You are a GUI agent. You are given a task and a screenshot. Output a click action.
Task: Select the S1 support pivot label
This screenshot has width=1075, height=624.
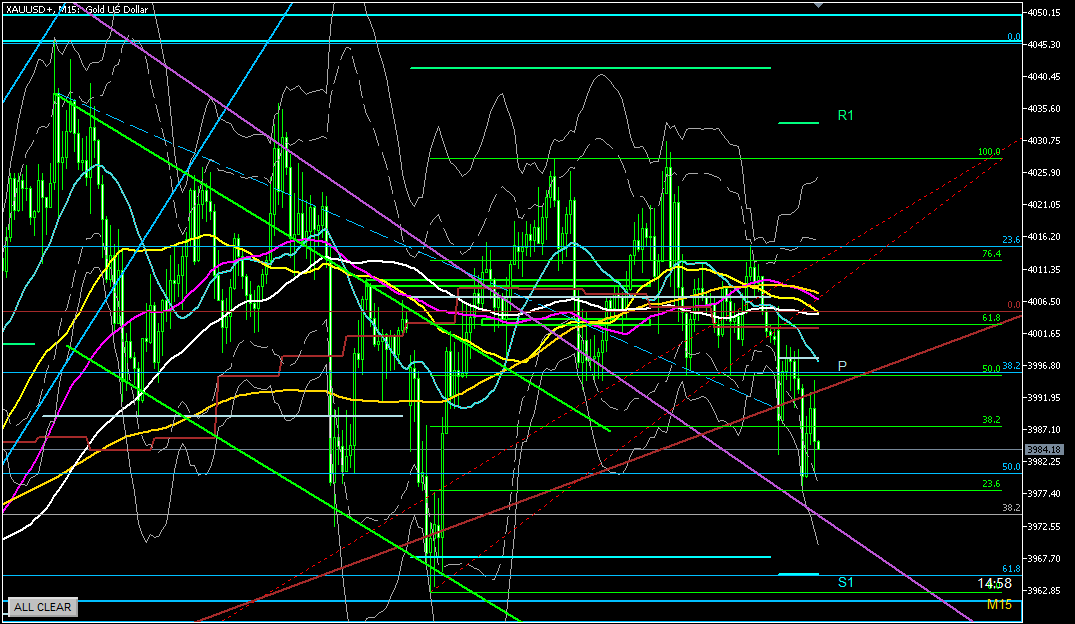tap(845, 582)
